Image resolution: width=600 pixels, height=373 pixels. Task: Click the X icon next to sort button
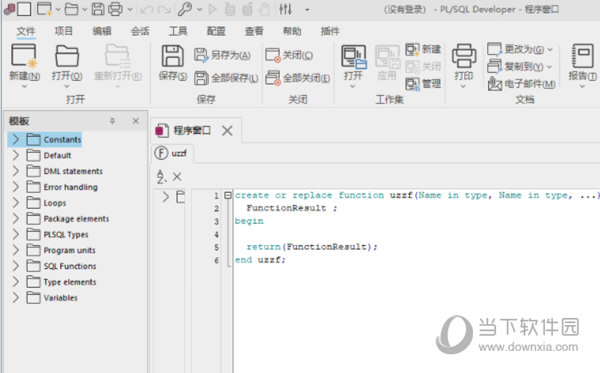[x=177, y=176]
